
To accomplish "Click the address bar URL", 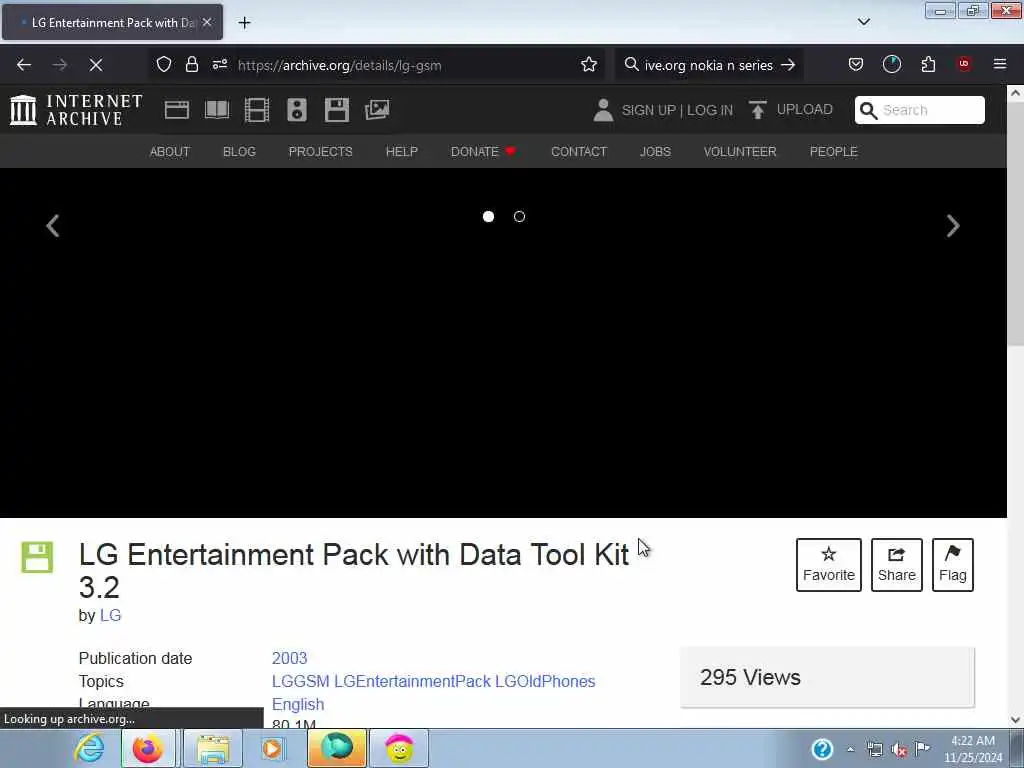I will tap(340, 65).
